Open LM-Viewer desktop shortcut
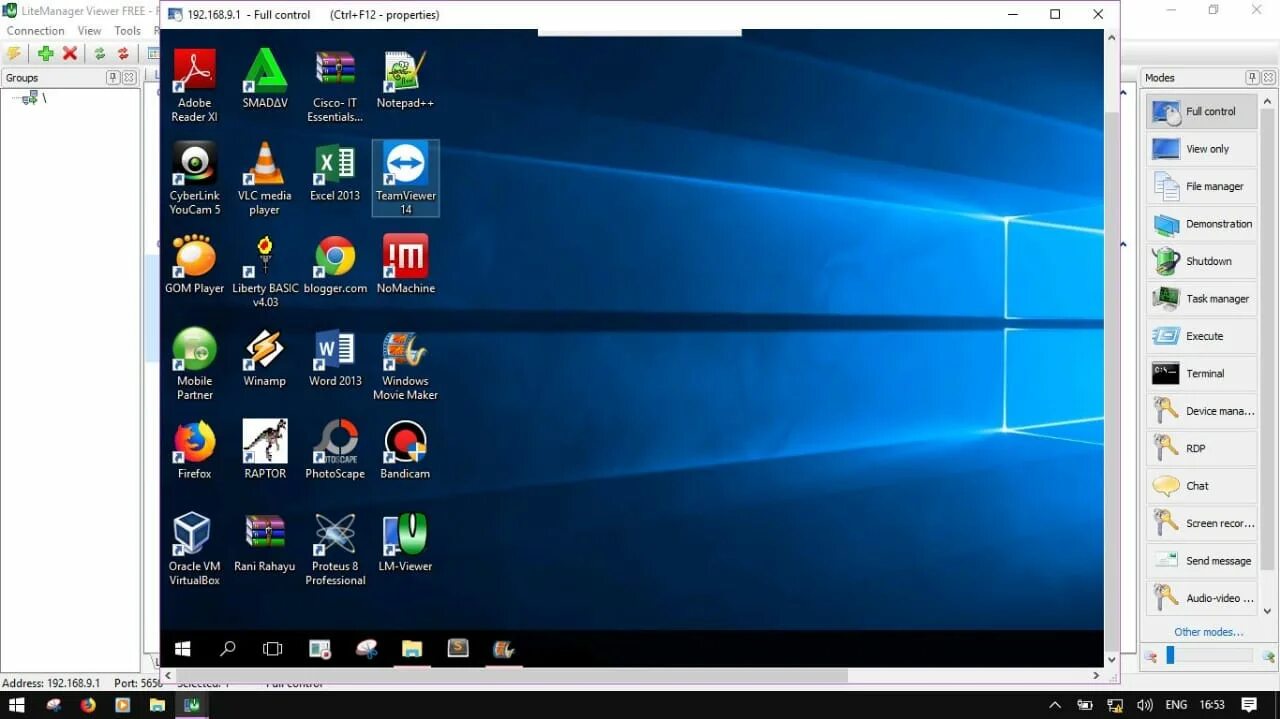The height and width of the screenshot is (719, 1280). (x=405, y=543)
